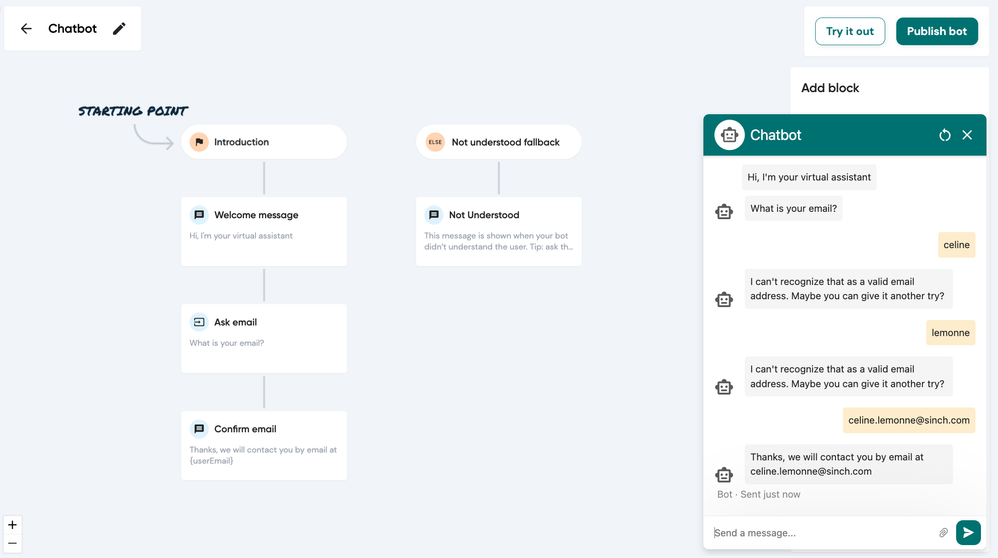This screenshot has height=558, width=998.
Task: Click the Add block heading
Action: click(x=830, y=88)
